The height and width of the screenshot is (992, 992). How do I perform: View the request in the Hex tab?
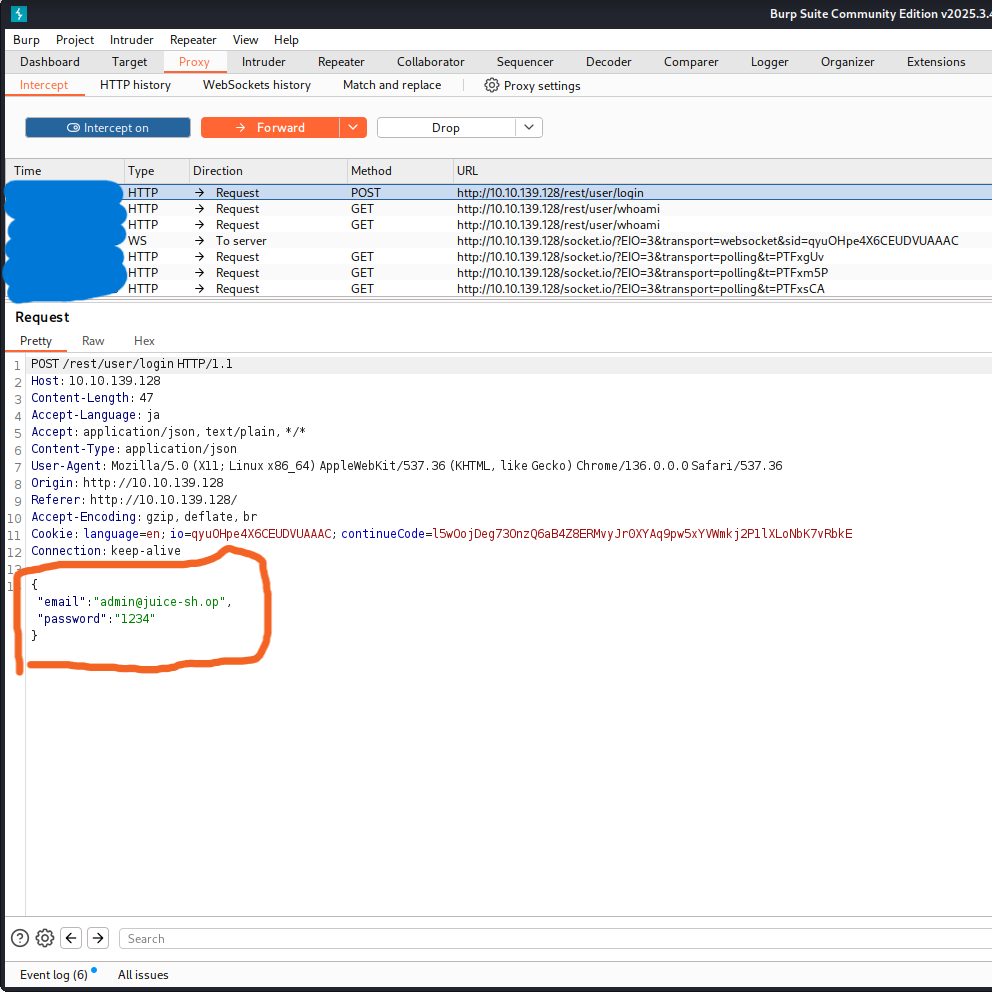(144, 340)
